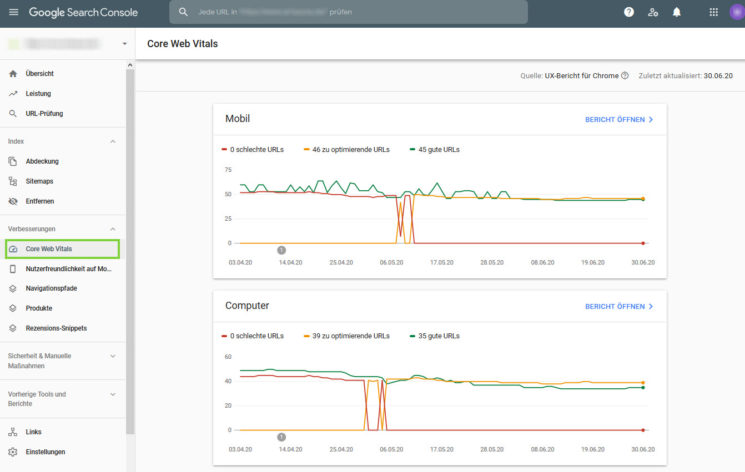Open the help question mark icon
This screenshot has height=472, width=745.
(x=629, y=12)
